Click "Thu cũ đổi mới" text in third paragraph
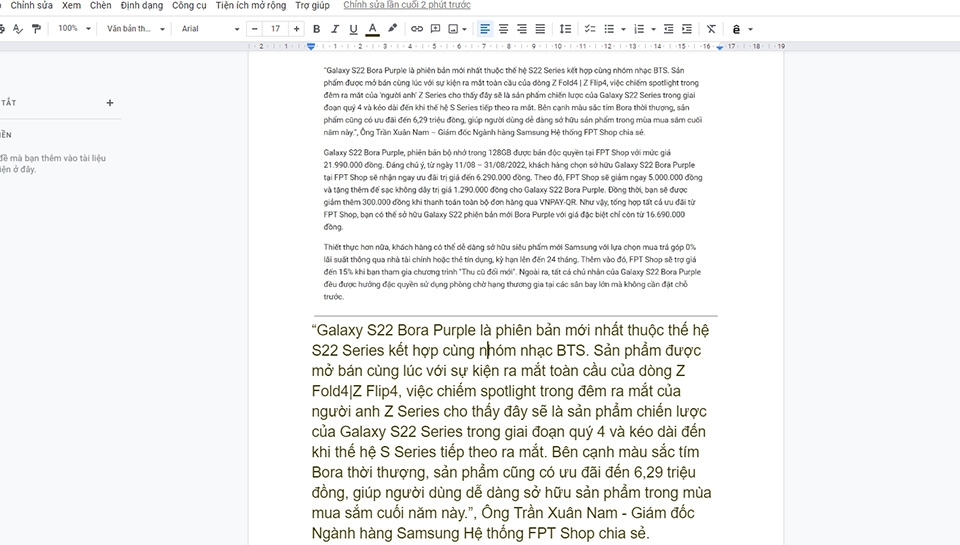The height and width of the screenshot is (545, 960). tap(487, 272)
